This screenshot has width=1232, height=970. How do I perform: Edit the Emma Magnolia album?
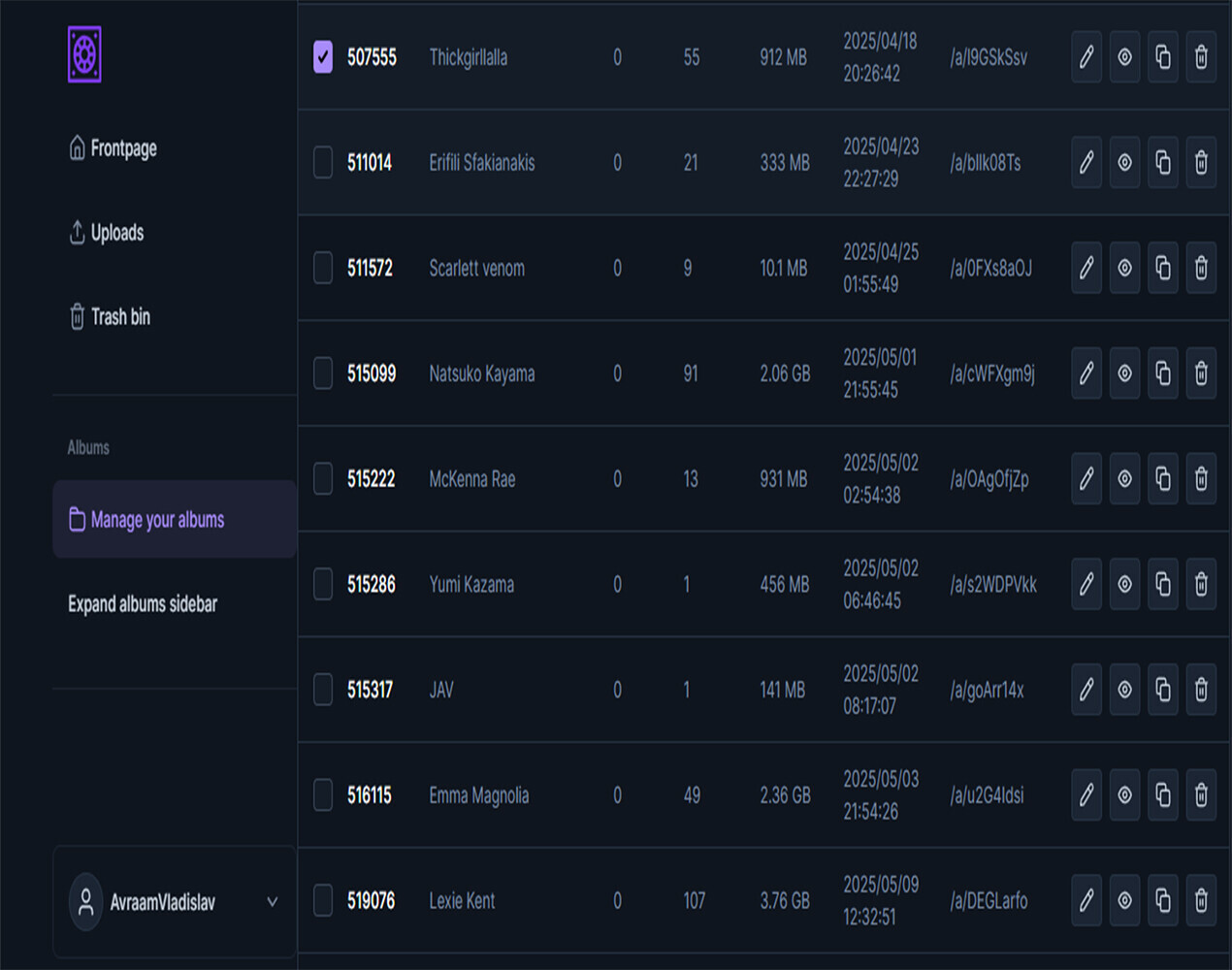[1086, 795]
